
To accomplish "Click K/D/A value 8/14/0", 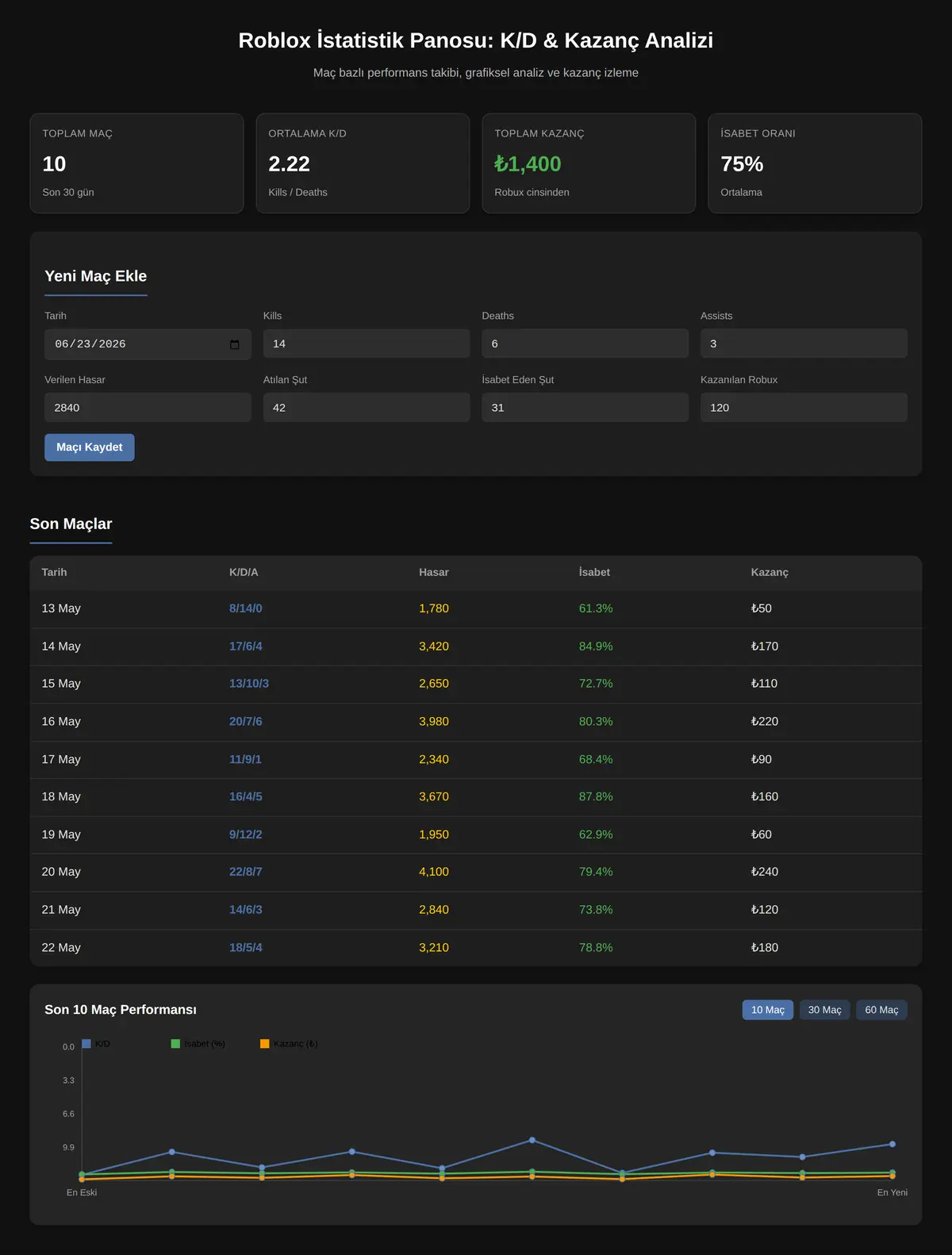I will click(x=246, y=608).
